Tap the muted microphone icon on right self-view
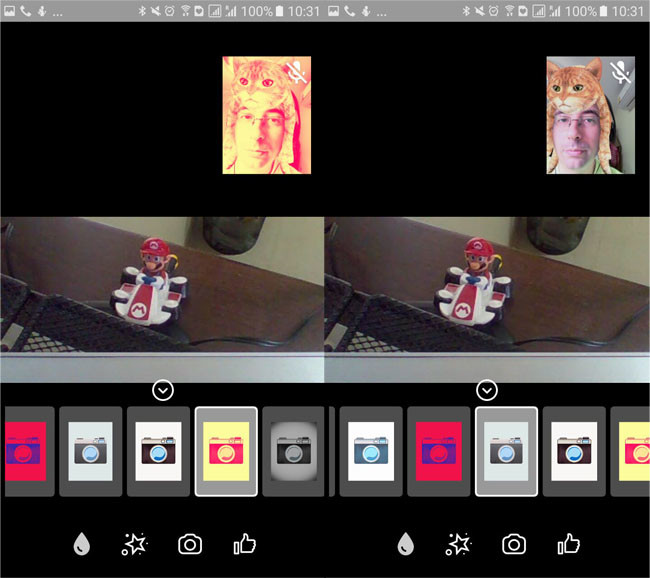Screen dimensions: 650x578 pos(621,72)
